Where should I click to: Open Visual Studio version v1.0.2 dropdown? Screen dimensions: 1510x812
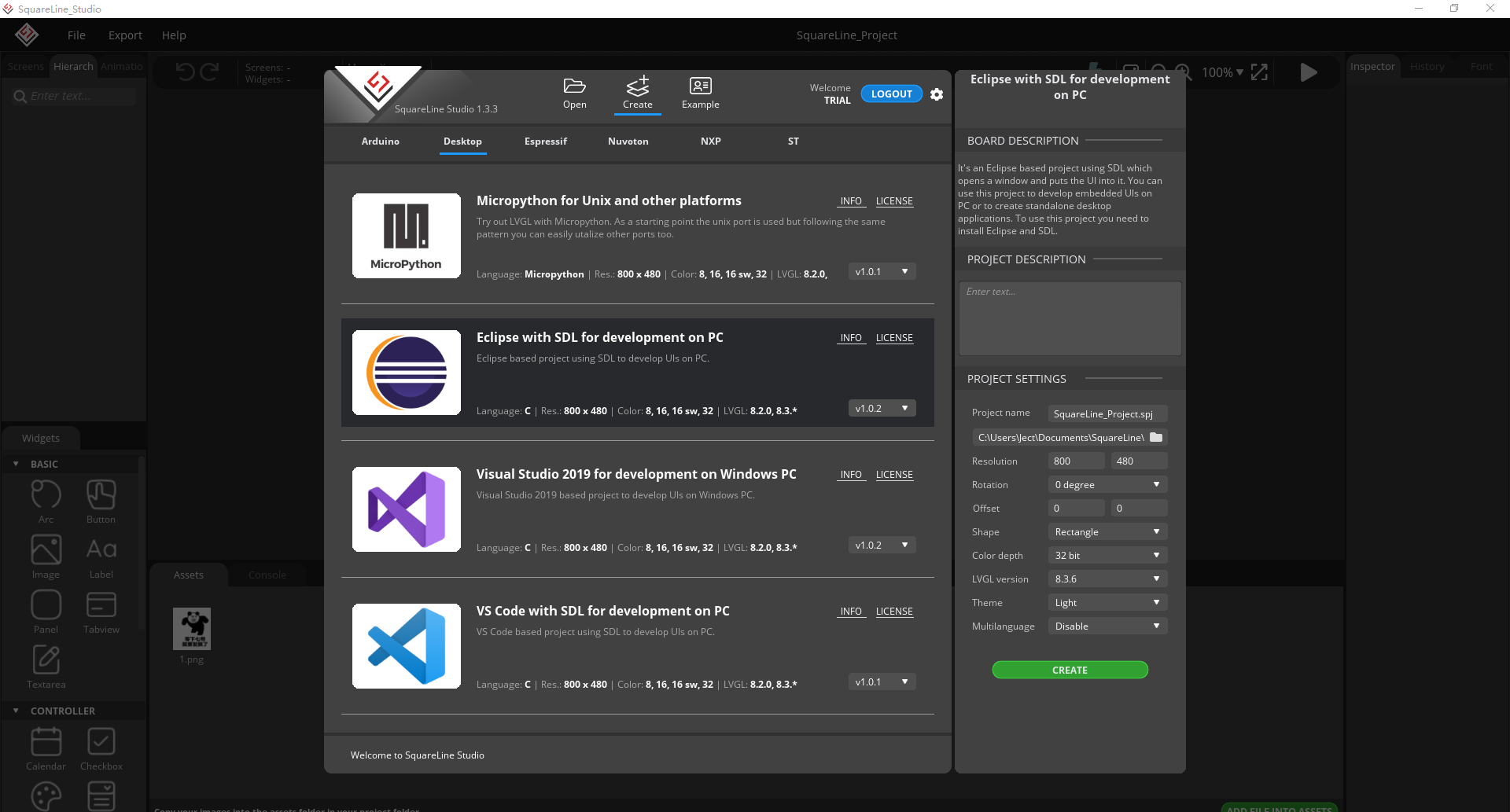click(882, 546)
